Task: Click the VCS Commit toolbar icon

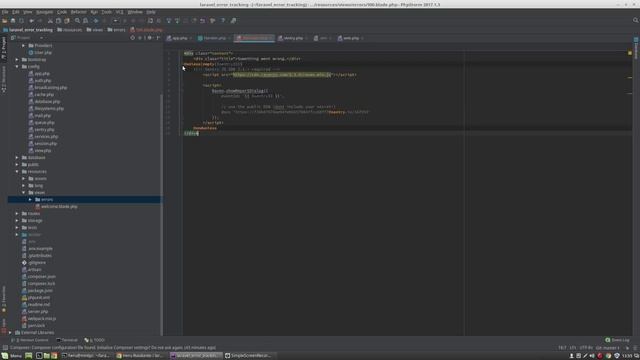Action: point(177,20)
